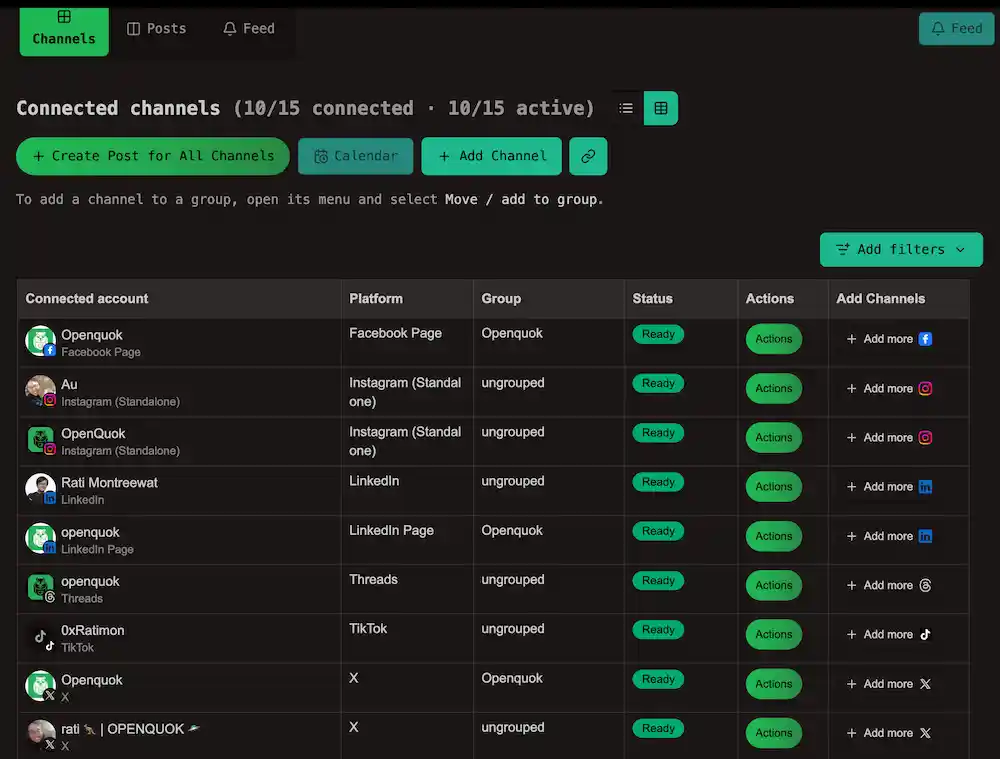The image size is (1000, 759).
Task: Add more X in Openquok row
Action: (x=889, y=684)
